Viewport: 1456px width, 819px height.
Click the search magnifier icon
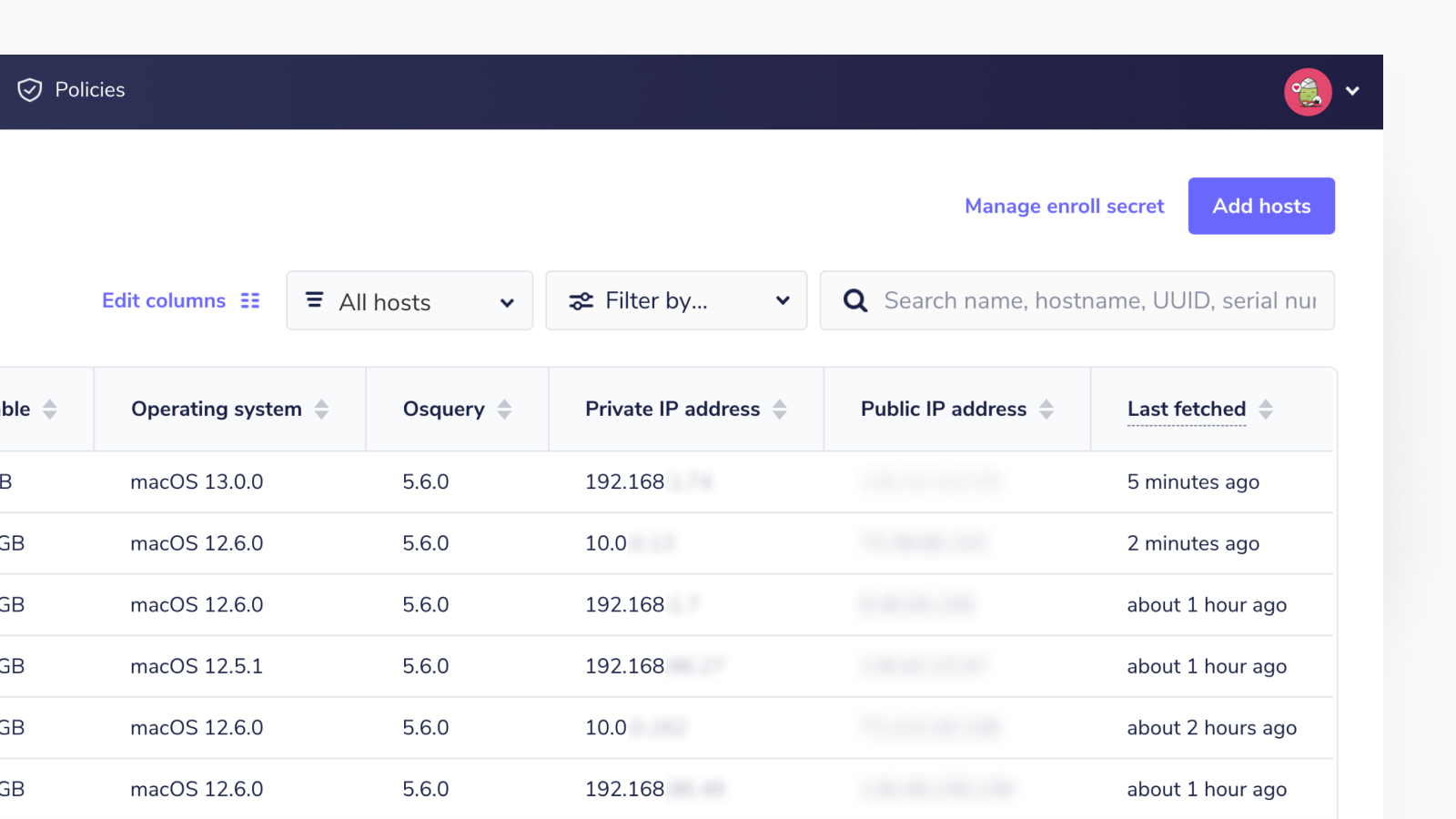click(x=855, y=300)
